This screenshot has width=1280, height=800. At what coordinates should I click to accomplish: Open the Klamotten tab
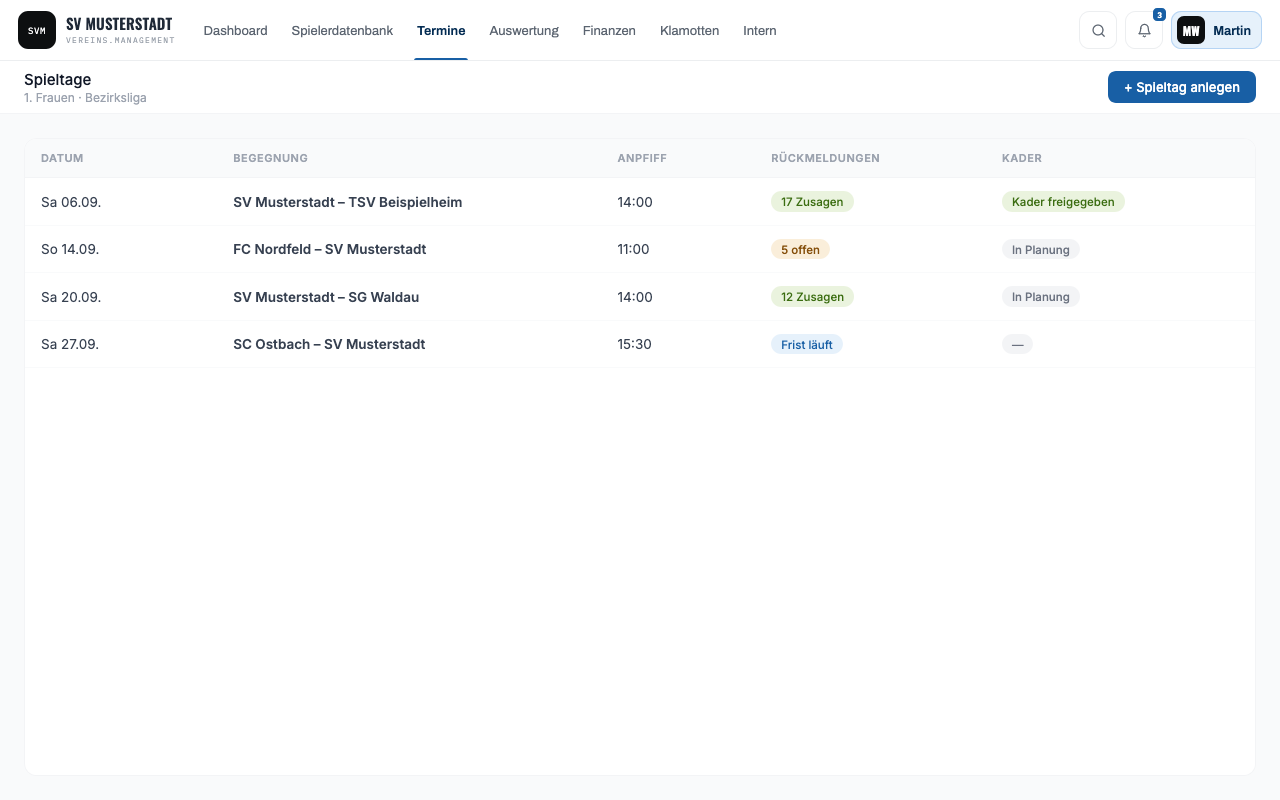point(689,30)
